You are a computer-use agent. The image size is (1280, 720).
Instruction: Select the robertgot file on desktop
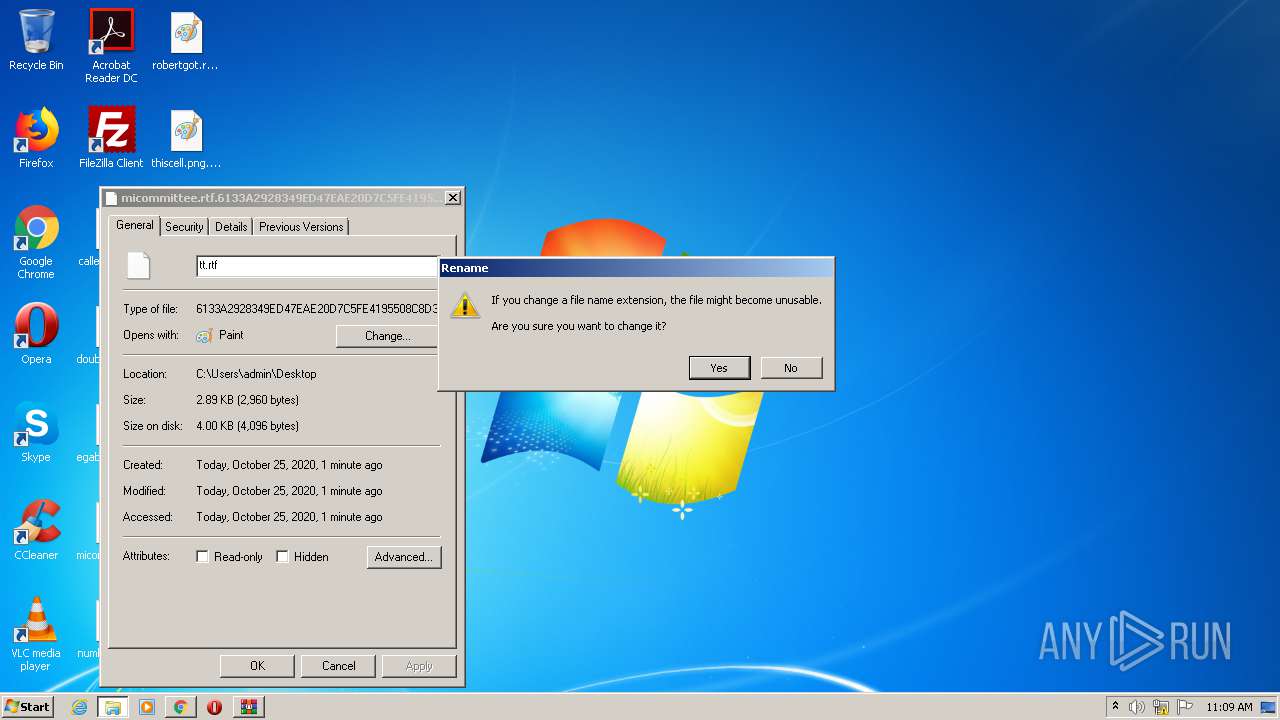tap(186, 40)
